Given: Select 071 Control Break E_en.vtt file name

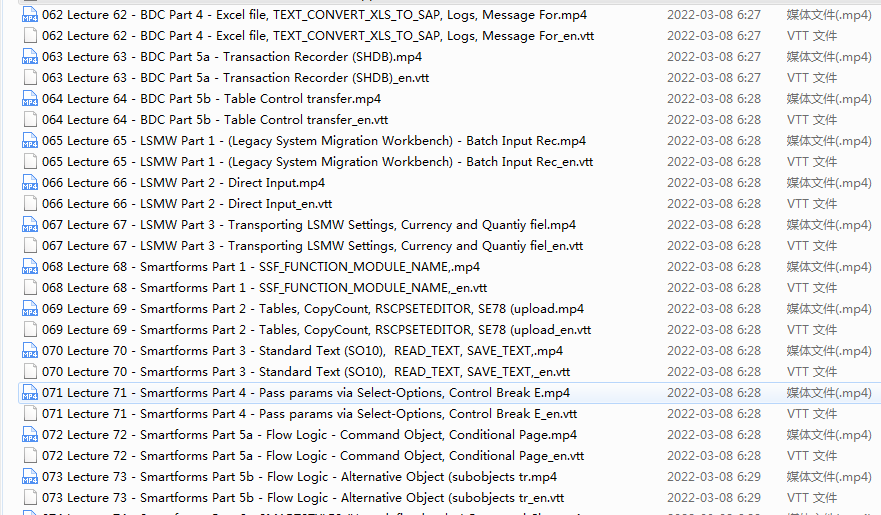Looking at the screenshot, I should pyautogui.click(x=310, y=414).
